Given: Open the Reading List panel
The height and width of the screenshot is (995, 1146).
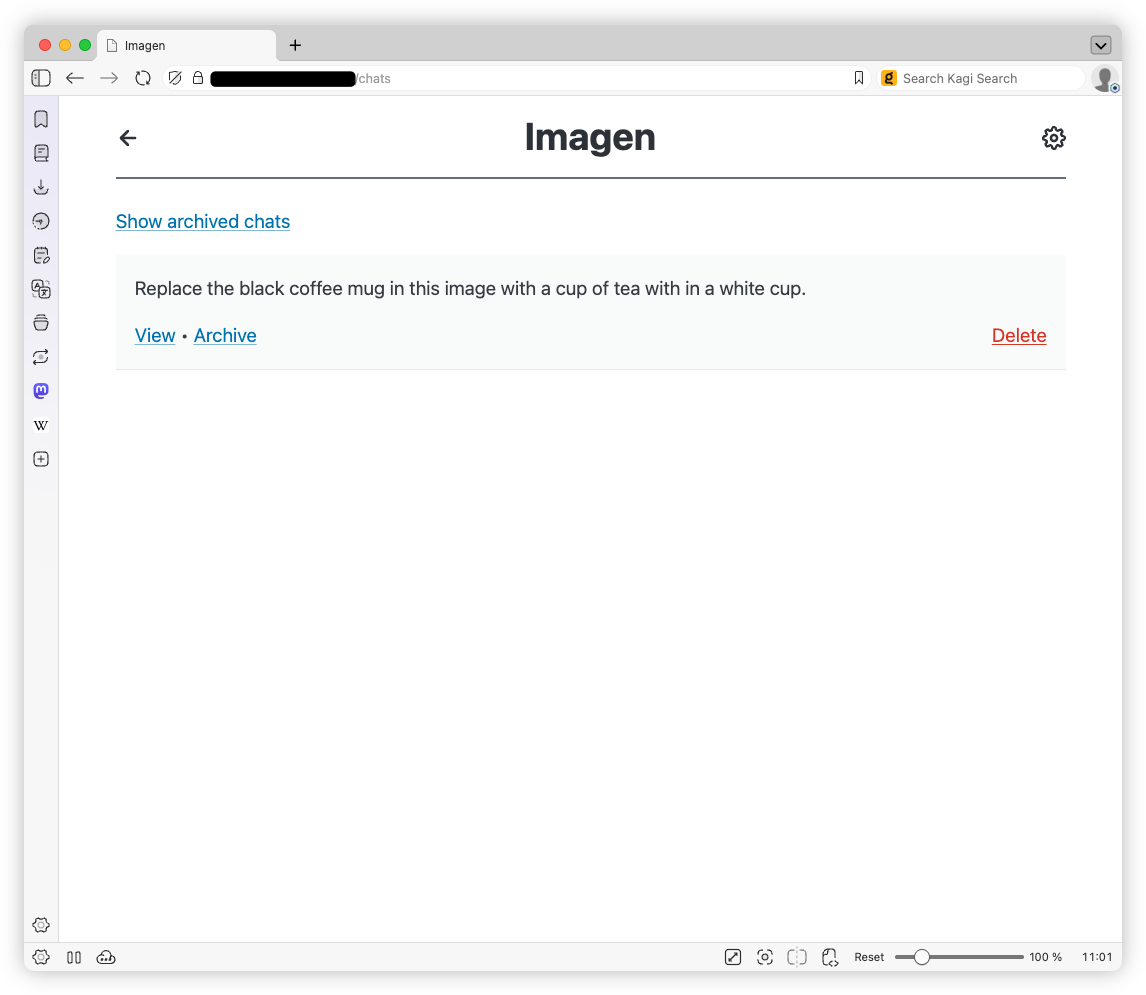Looking at the screenshot, I should [41, 153].
